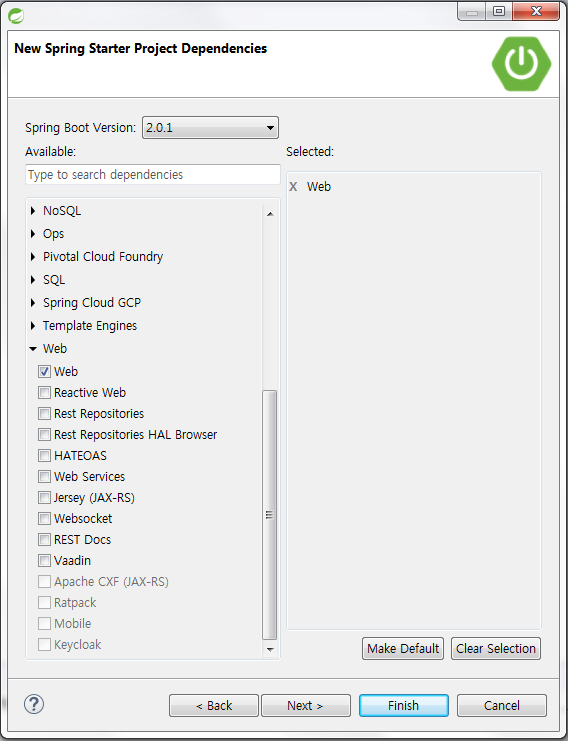Click the scroll up arrow of dependency list
This screenshot has height=741, width=568.
pyautogui.click(x=270, y=214)
